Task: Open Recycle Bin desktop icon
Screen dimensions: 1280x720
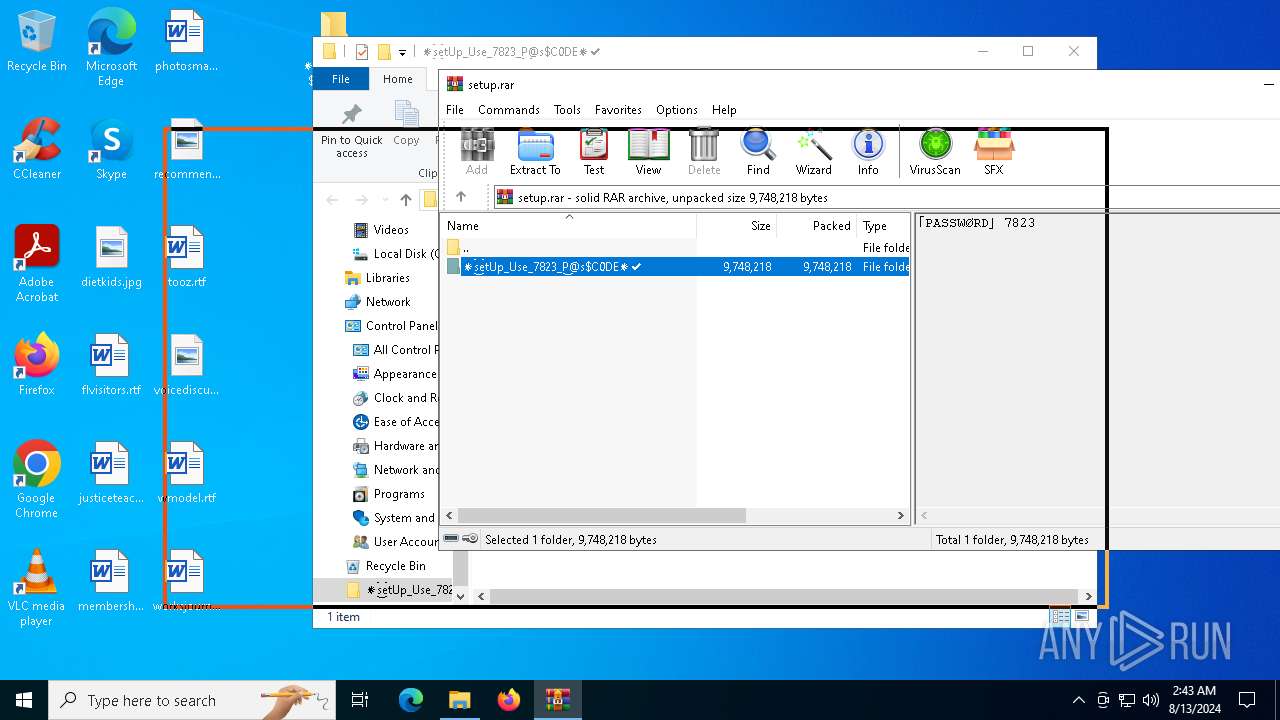Action: pos(37,42)
